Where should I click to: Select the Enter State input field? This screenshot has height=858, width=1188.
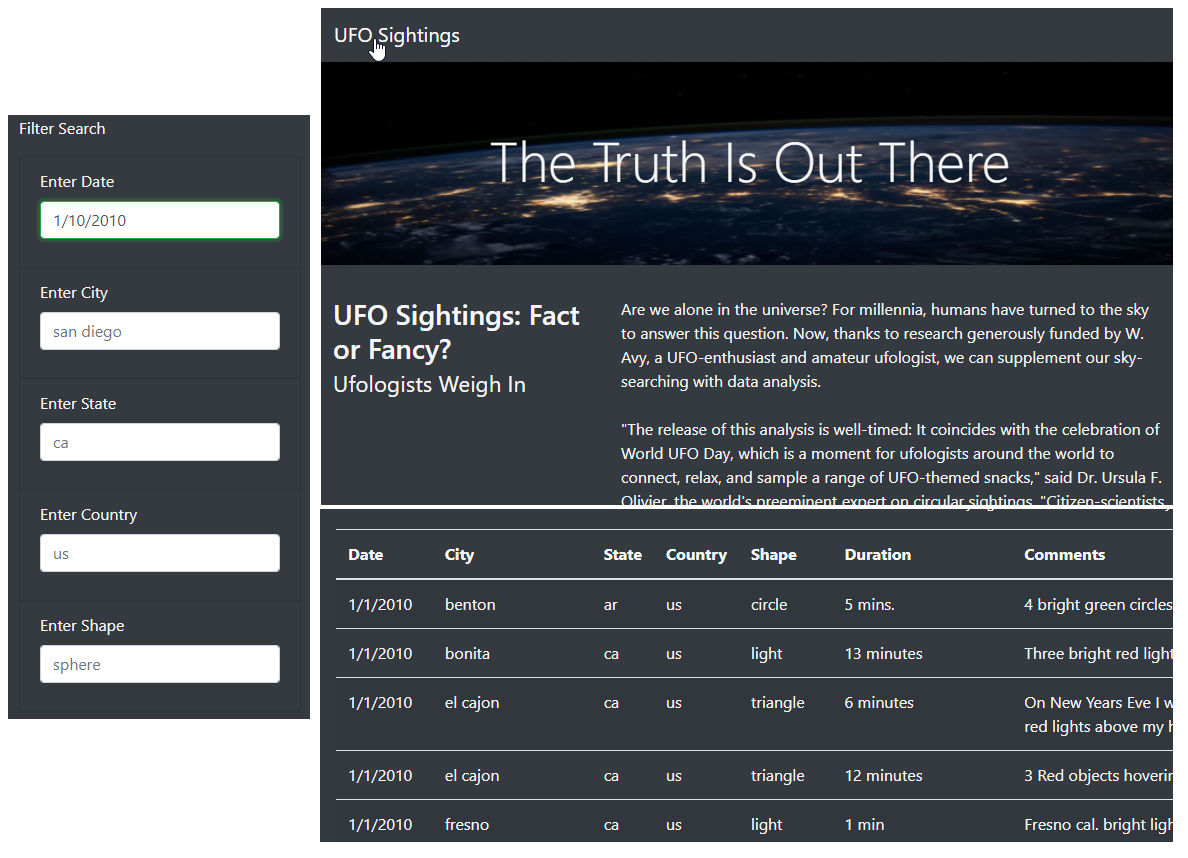pos(160,442)
